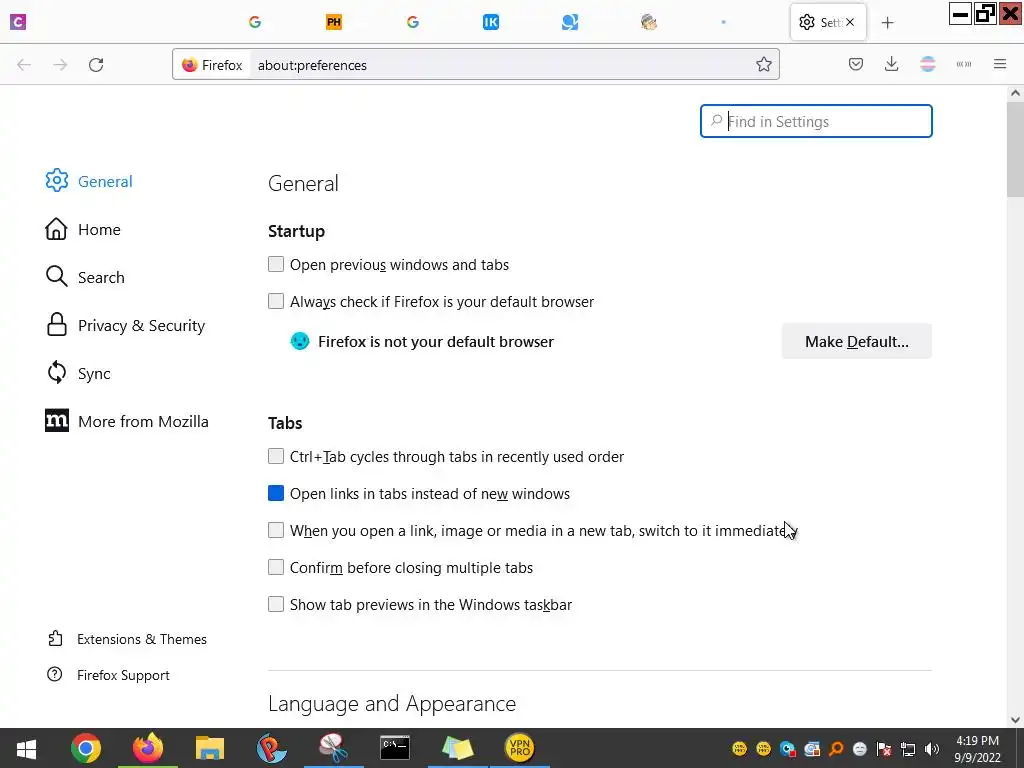Open Privacy & Security settings
The width and height of the screenshot is (1024, 768).
[125, 325]
